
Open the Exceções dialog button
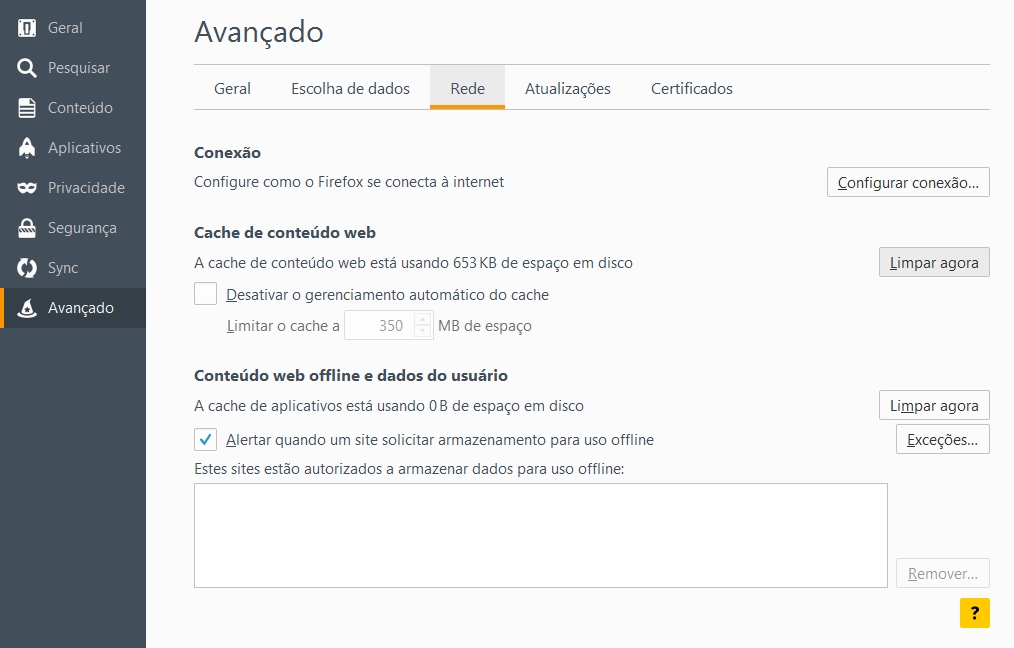(942, 439)
